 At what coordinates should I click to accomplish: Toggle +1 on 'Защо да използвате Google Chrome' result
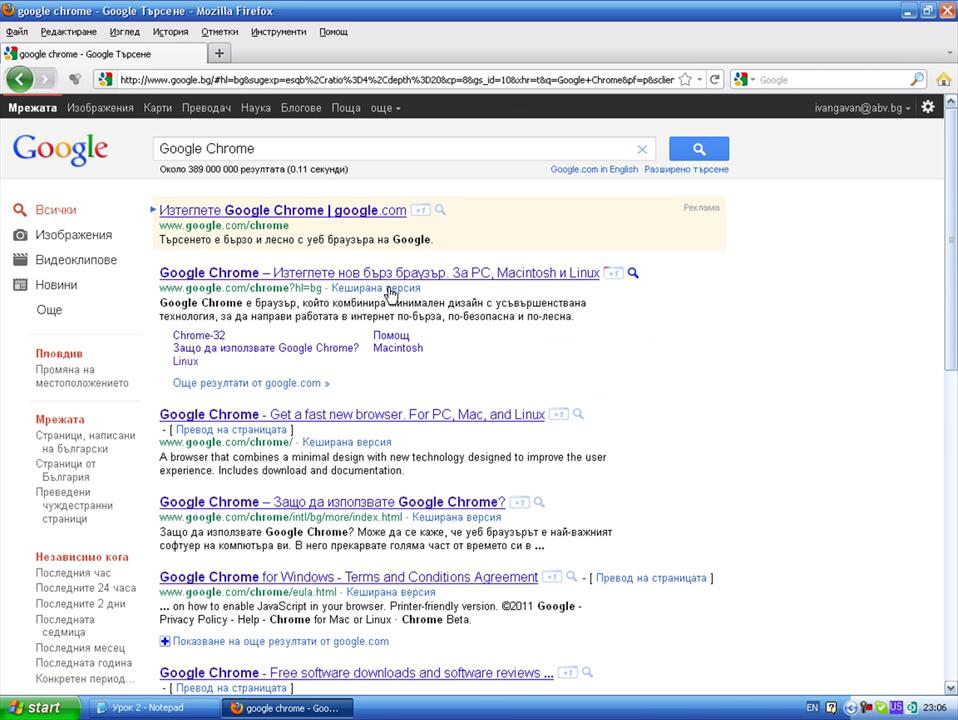point(518,502)
